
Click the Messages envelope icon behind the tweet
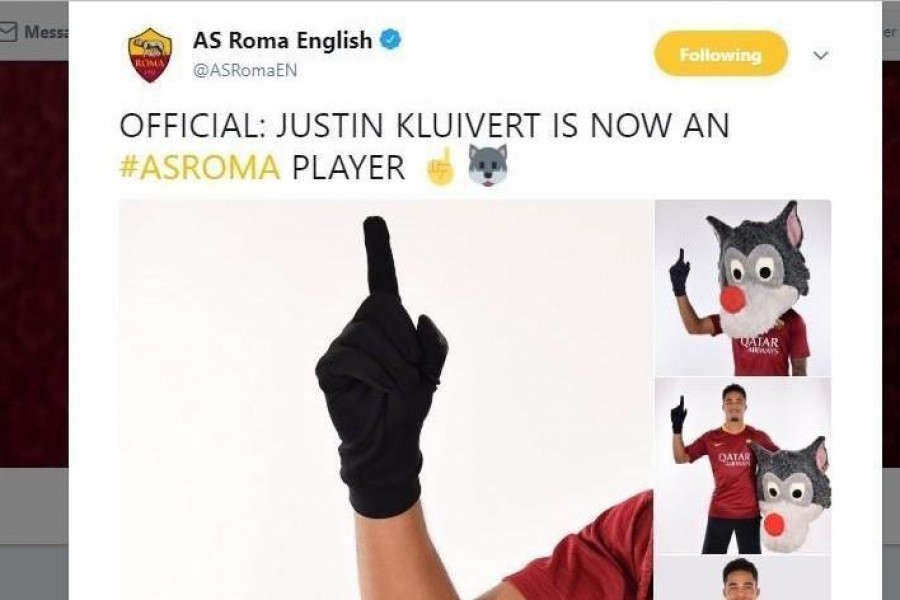(8, 32)
